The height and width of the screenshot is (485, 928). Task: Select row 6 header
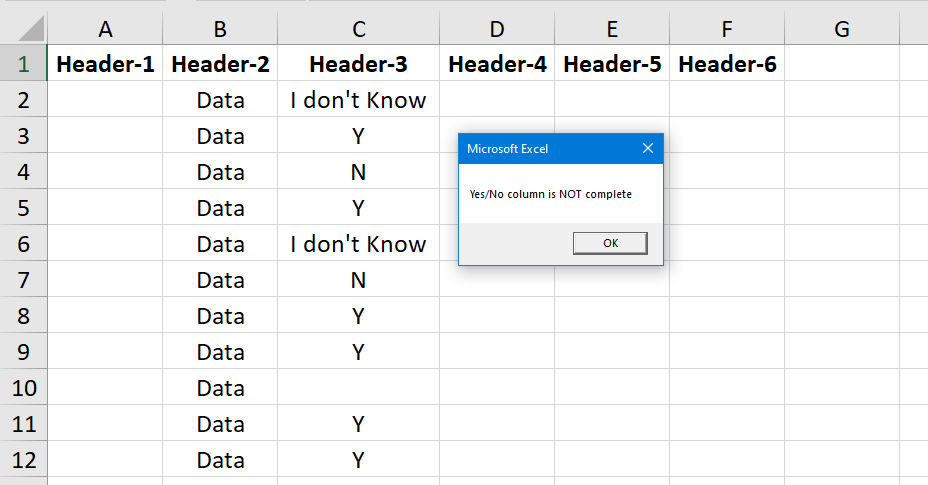tap(24, 243)
